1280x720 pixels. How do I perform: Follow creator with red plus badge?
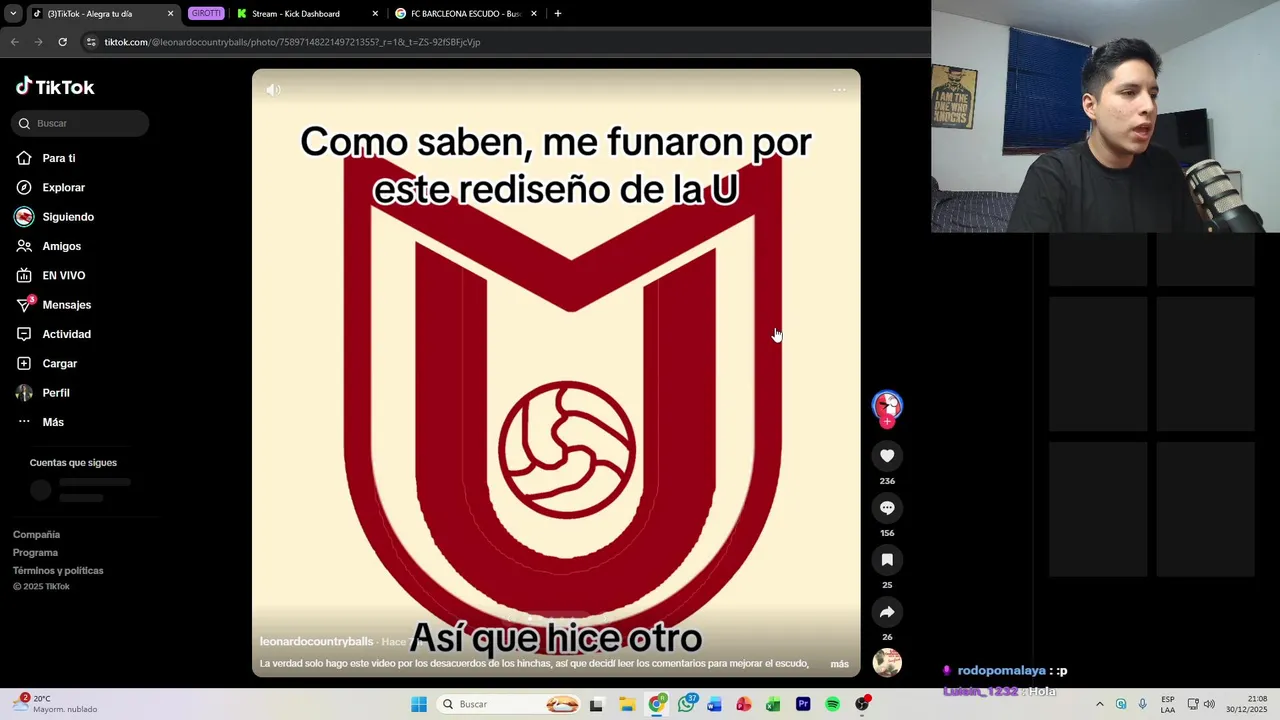coord(887,422)
